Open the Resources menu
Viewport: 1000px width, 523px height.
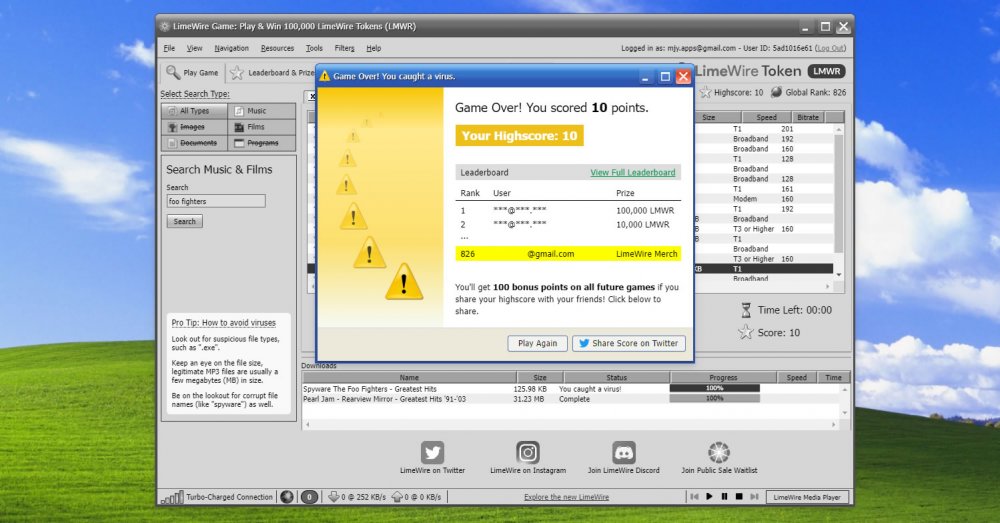pos(277,48)
